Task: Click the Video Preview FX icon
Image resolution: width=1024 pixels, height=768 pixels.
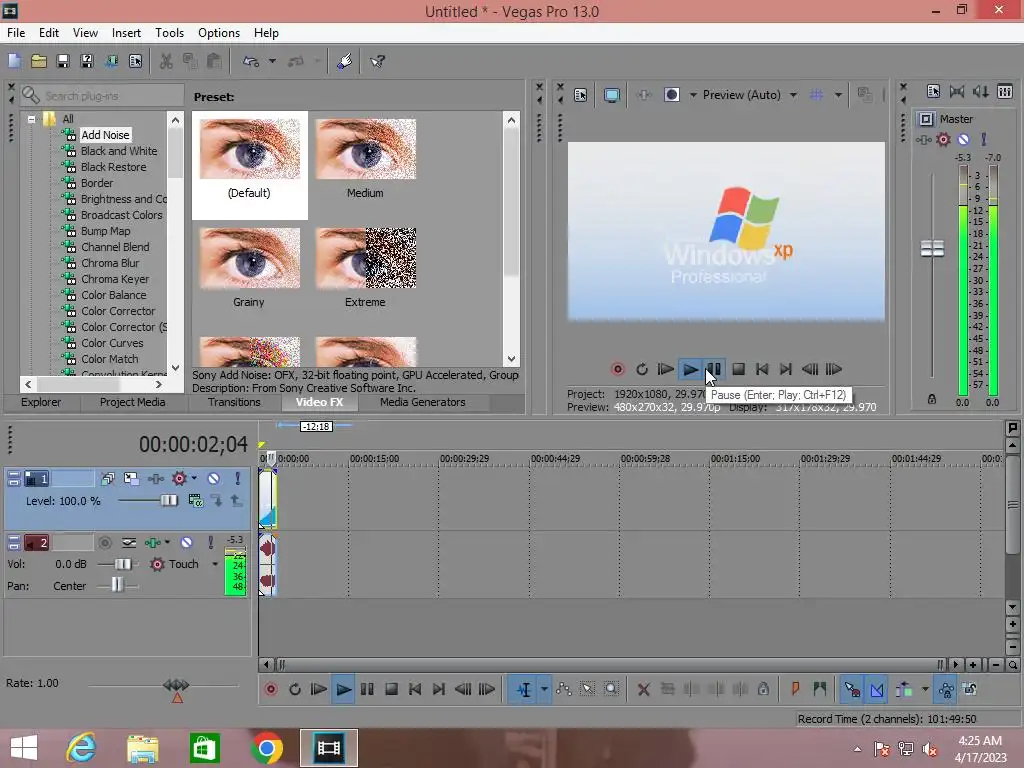Action: tap(644, 95)
